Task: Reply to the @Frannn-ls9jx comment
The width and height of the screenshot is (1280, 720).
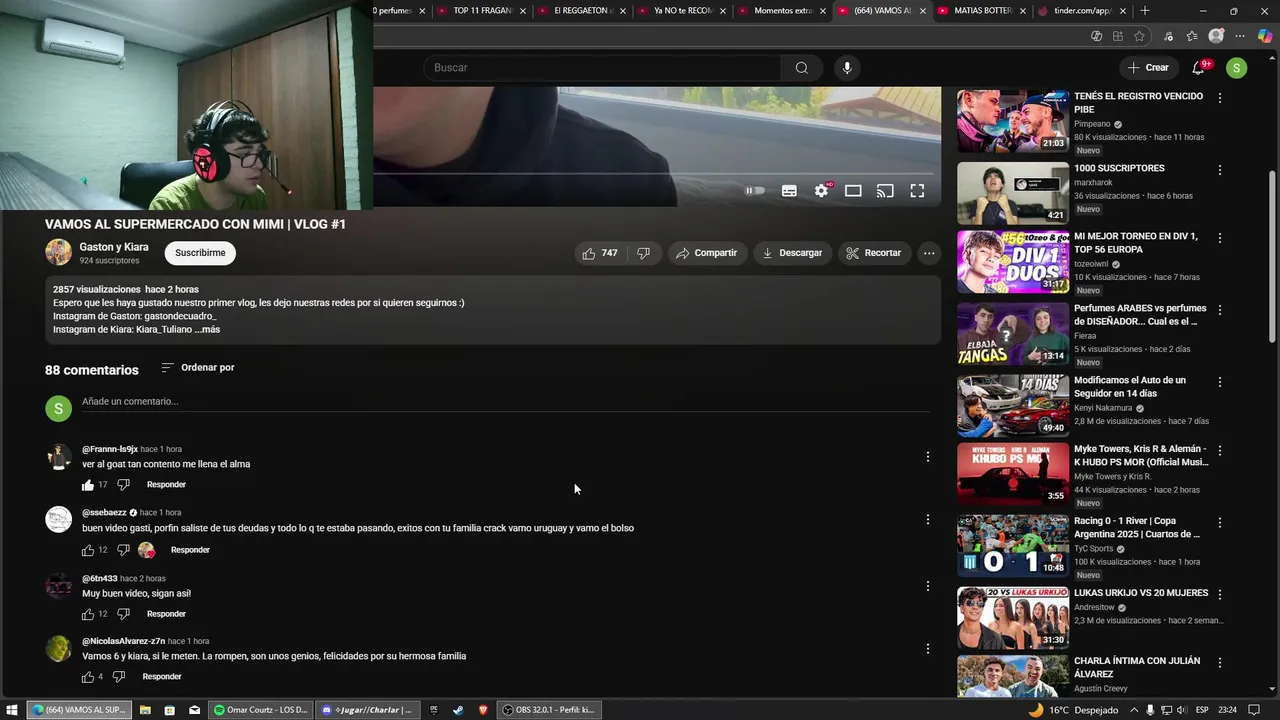Action: click(x=166, y=485)
